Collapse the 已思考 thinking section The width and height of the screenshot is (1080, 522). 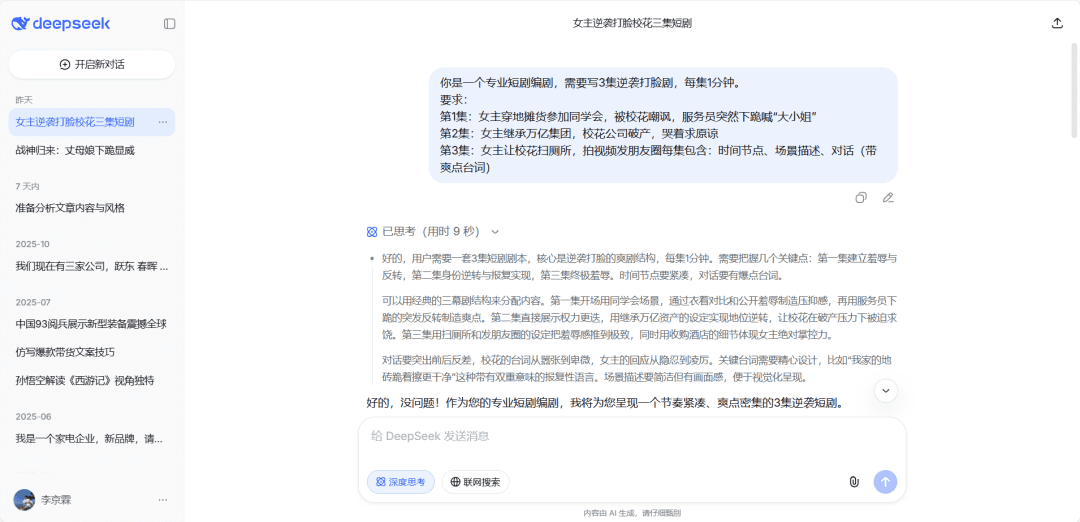click(x=494, y=232)
